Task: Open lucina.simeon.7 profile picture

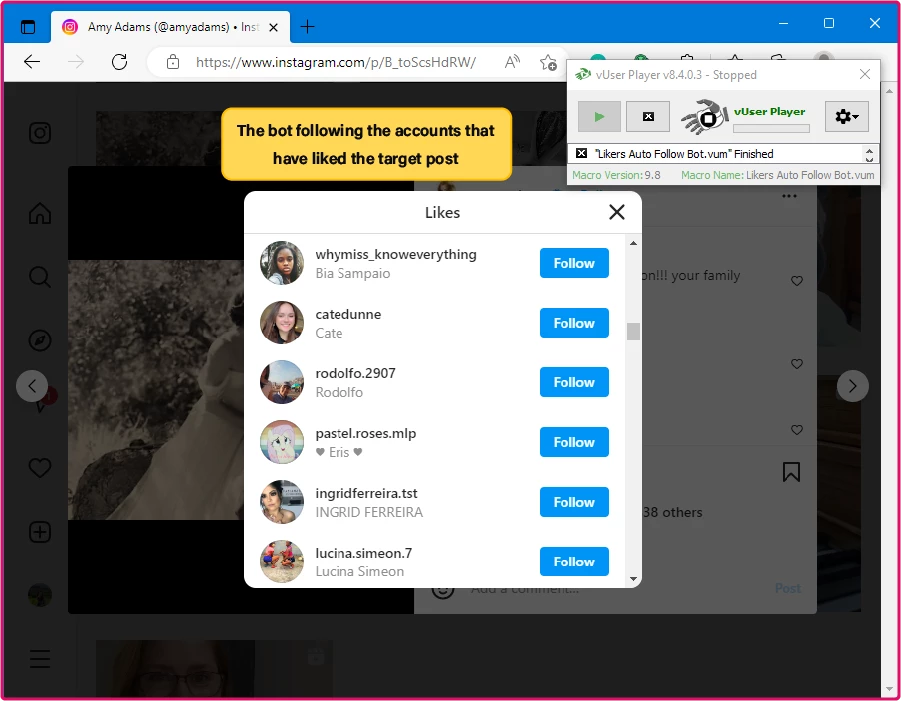Action: click(282, 561)
